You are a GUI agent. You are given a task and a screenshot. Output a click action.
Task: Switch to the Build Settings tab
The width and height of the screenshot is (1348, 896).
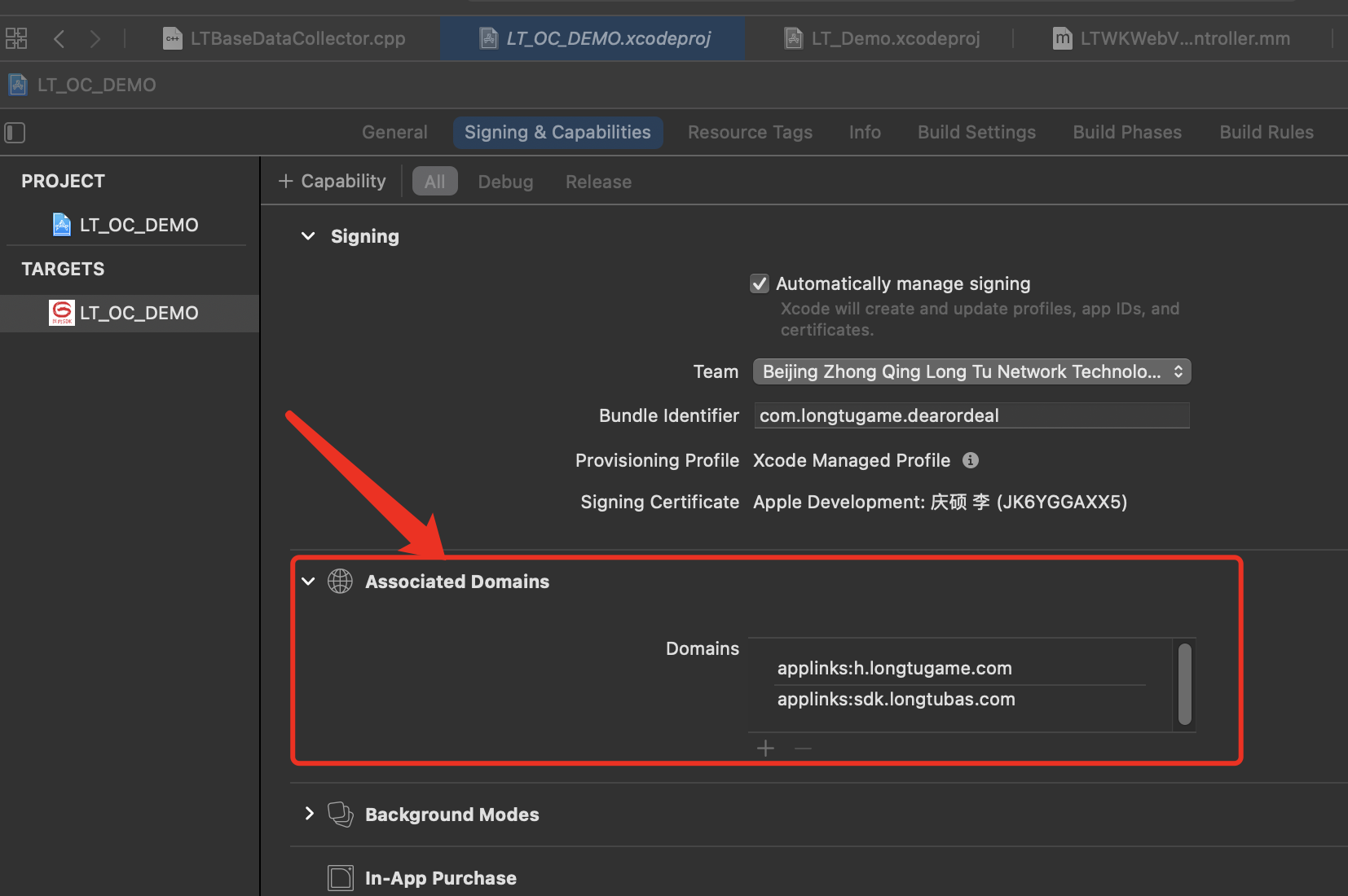(976, 132)
